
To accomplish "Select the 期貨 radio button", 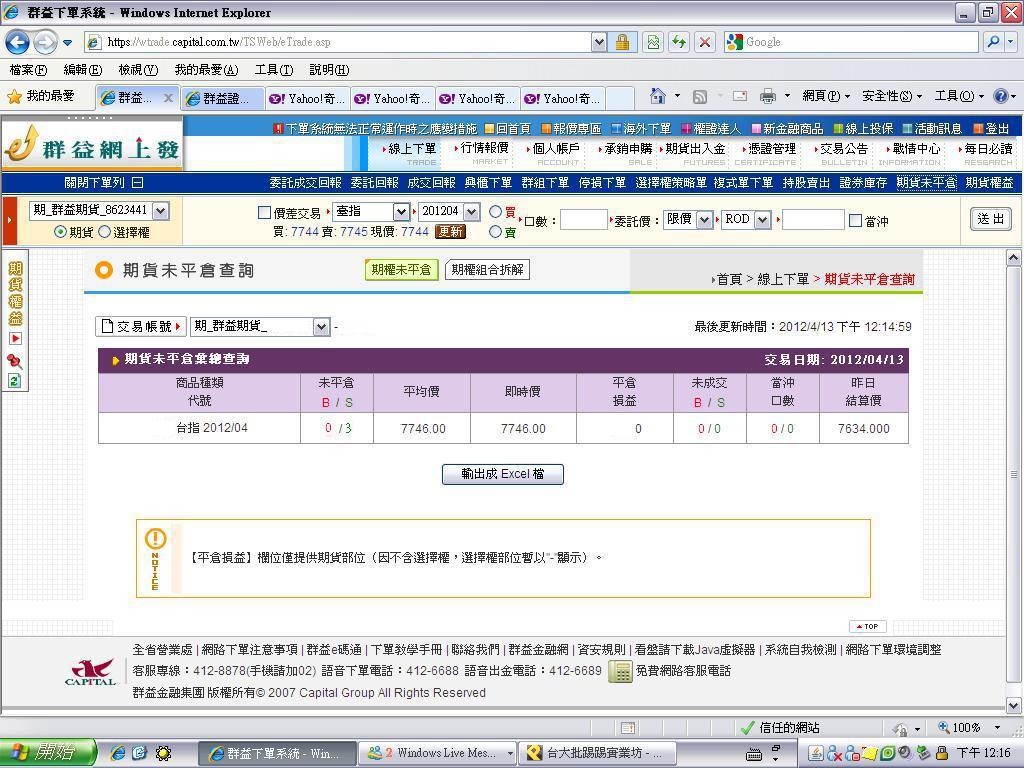I will (x=60, y=231).
